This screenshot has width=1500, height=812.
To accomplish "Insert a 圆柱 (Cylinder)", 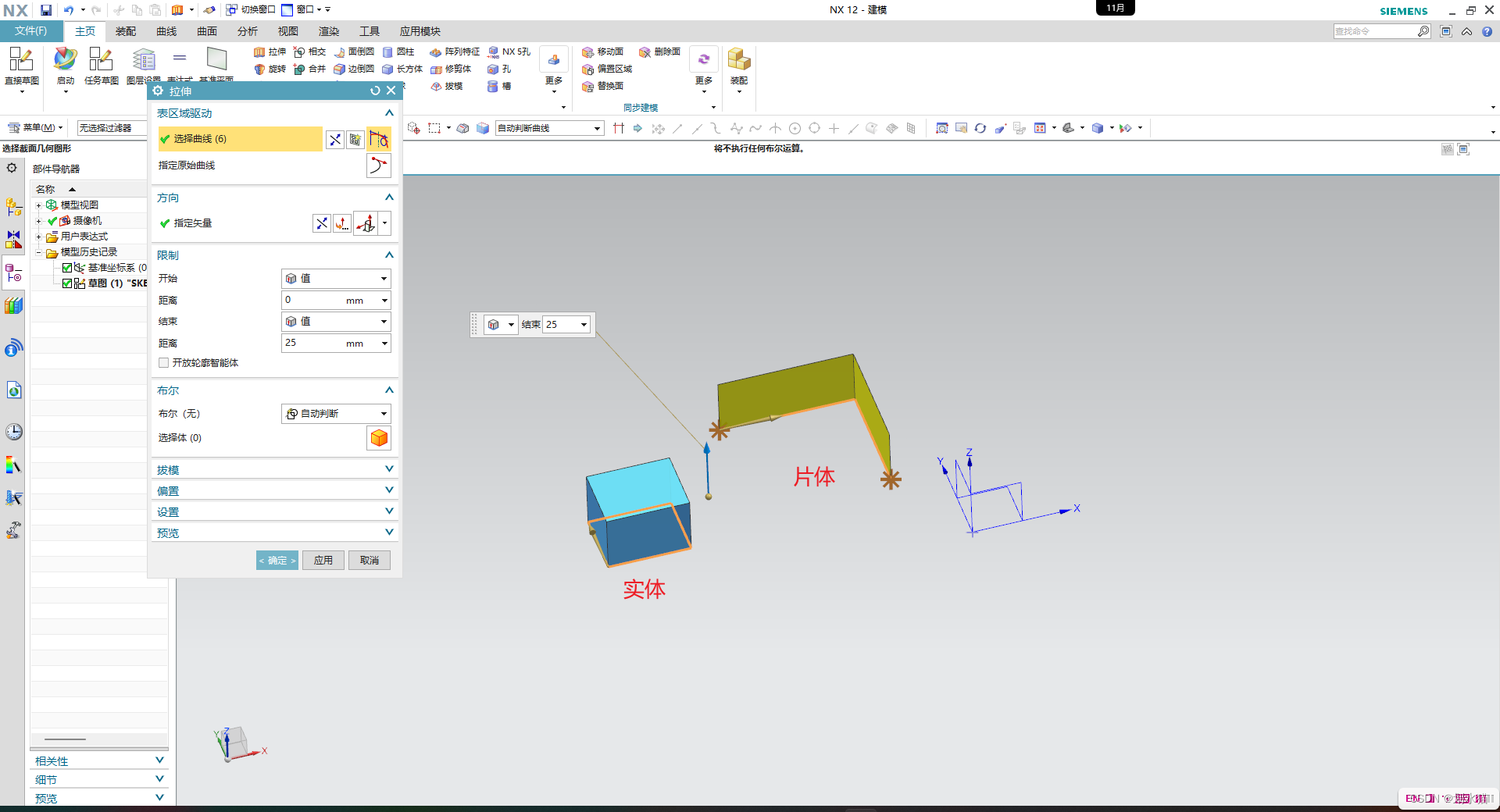I will [x=398, y=52].
